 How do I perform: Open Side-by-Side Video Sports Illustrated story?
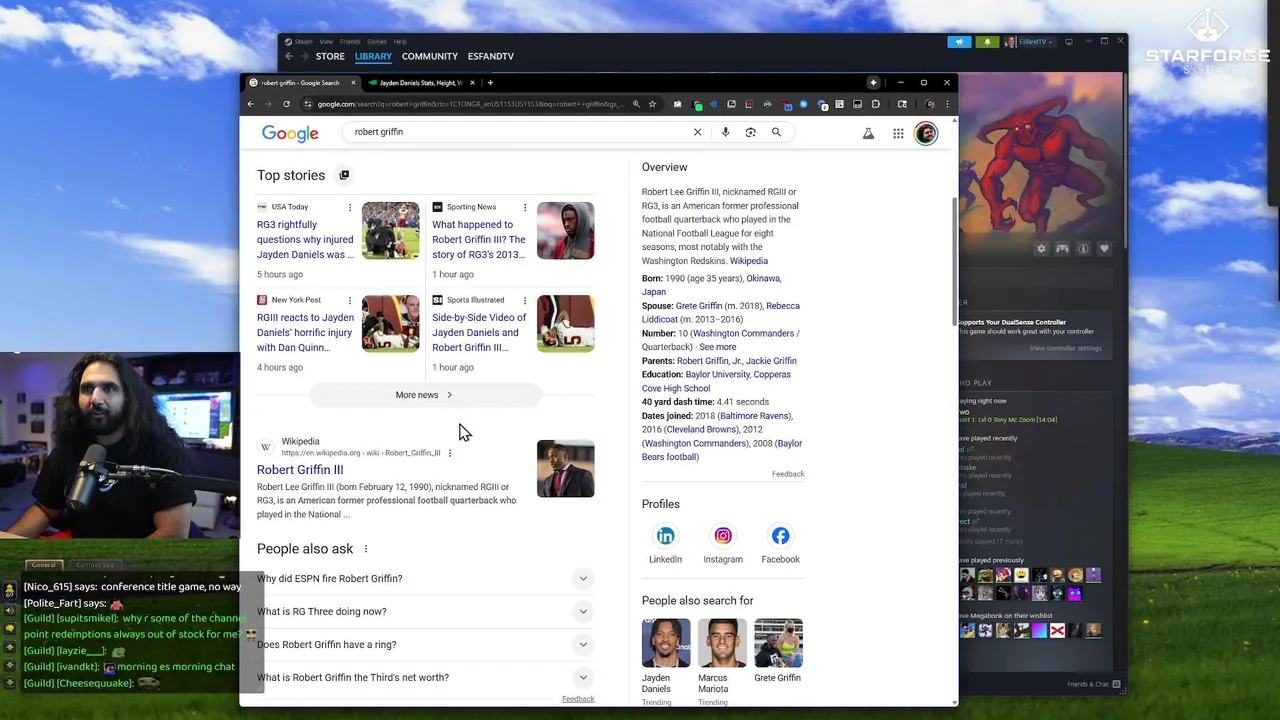click(479, 333)
